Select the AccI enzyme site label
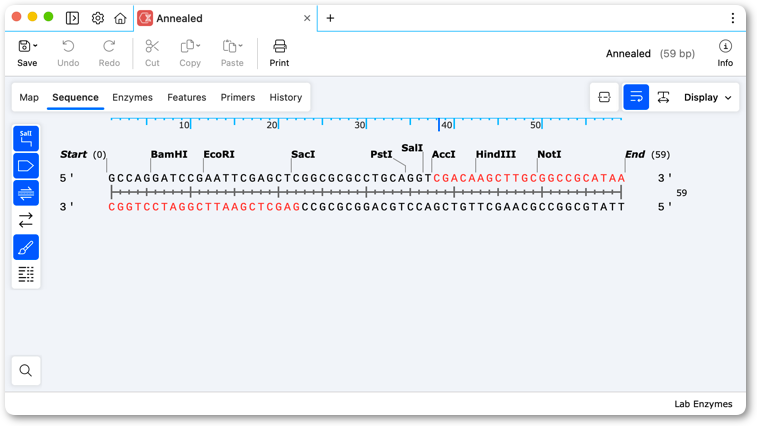Viewport: 766px width, 426px height. coord(443,154)
